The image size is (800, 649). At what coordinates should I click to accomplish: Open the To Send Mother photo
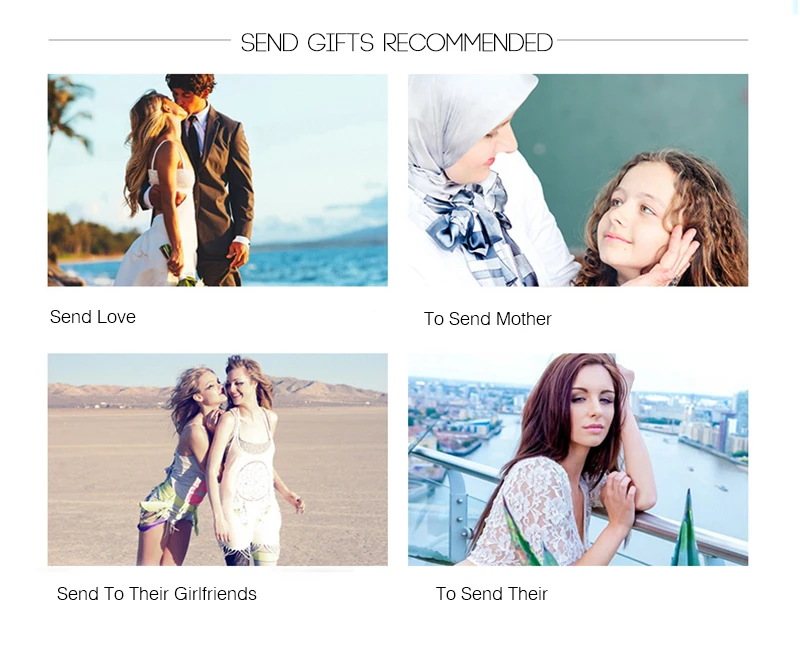click(578, 180)
